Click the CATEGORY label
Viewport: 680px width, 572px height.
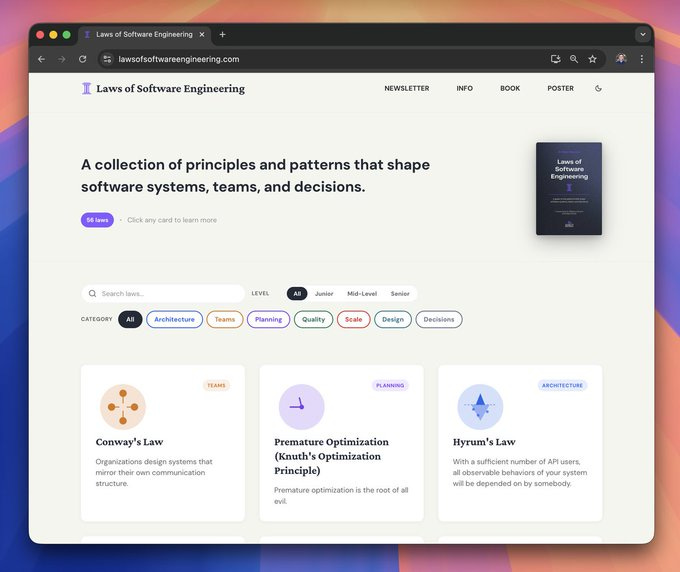96,319
